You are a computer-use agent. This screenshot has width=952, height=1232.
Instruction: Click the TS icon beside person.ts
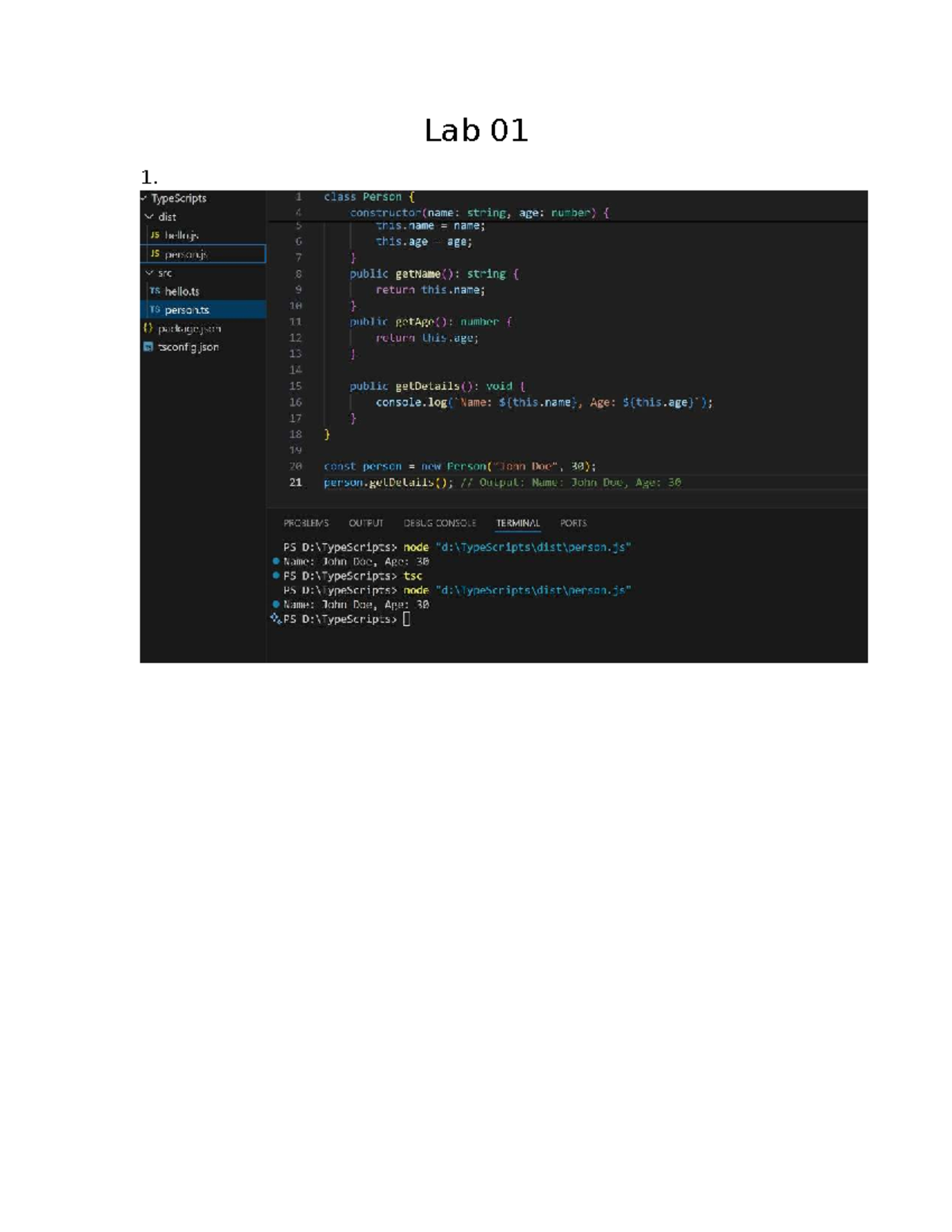pyautogui.click(x=155, y=310)
